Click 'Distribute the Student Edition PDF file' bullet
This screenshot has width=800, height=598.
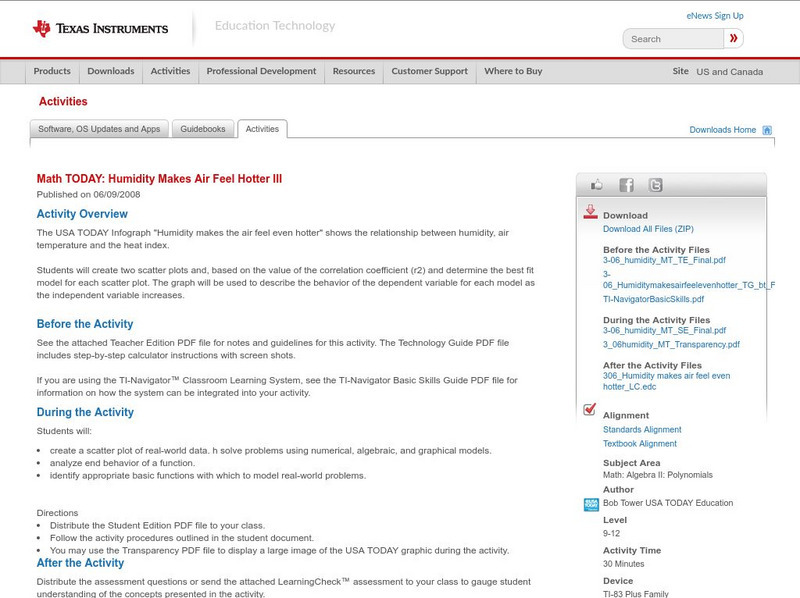[157, 526]
